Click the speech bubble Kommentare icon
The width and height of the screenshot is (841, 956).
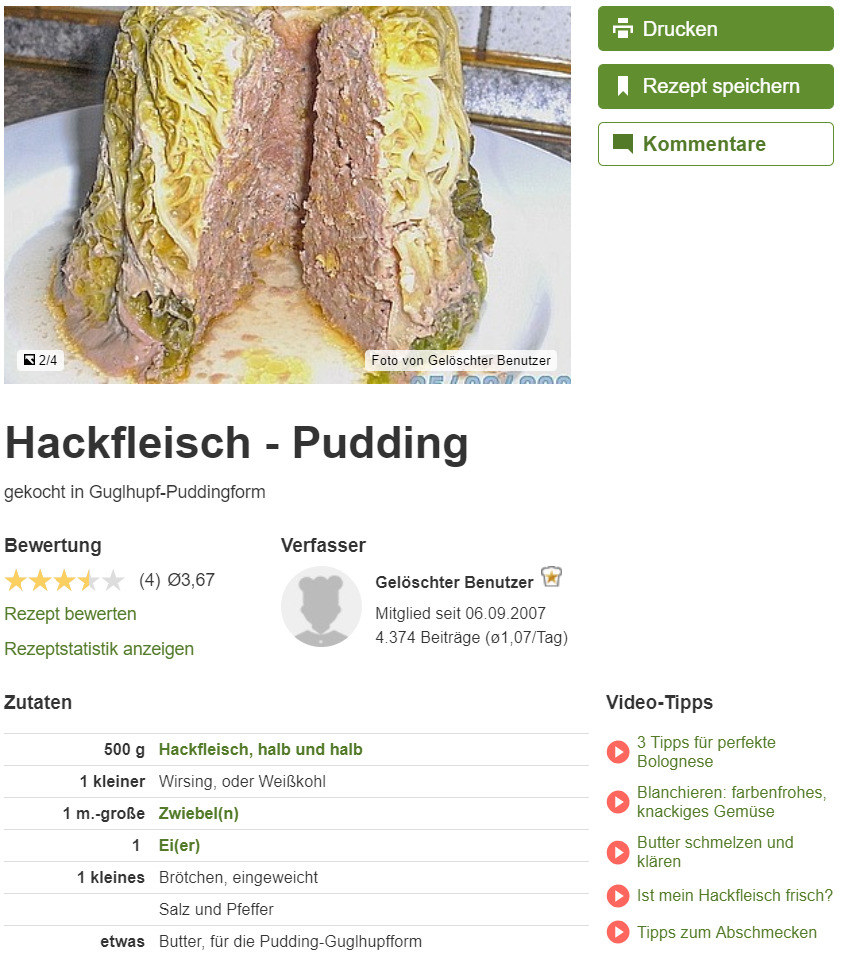(623, 144)
